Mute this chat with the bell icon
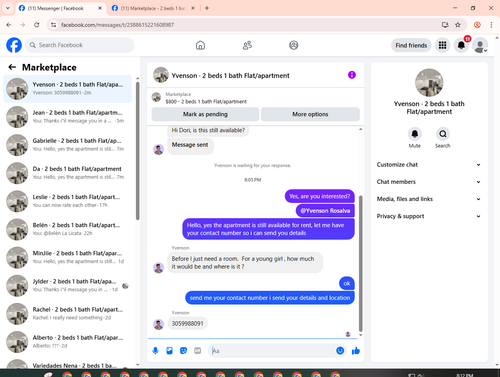This screenshot has width=500, height=377. pos(415,134)
